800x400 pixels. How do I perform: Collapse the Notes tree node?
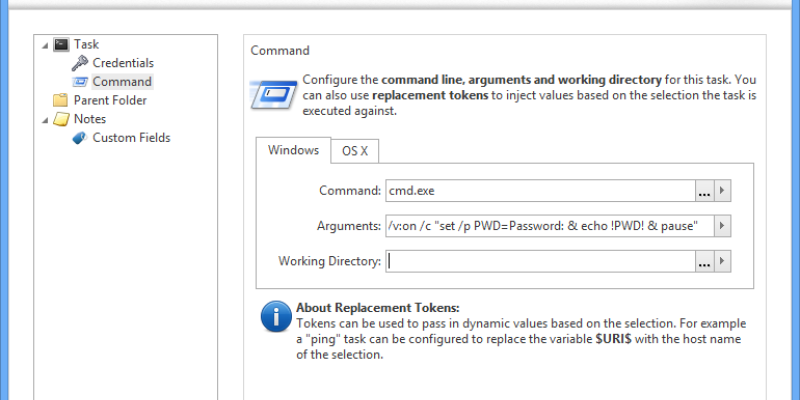[45, 119]
